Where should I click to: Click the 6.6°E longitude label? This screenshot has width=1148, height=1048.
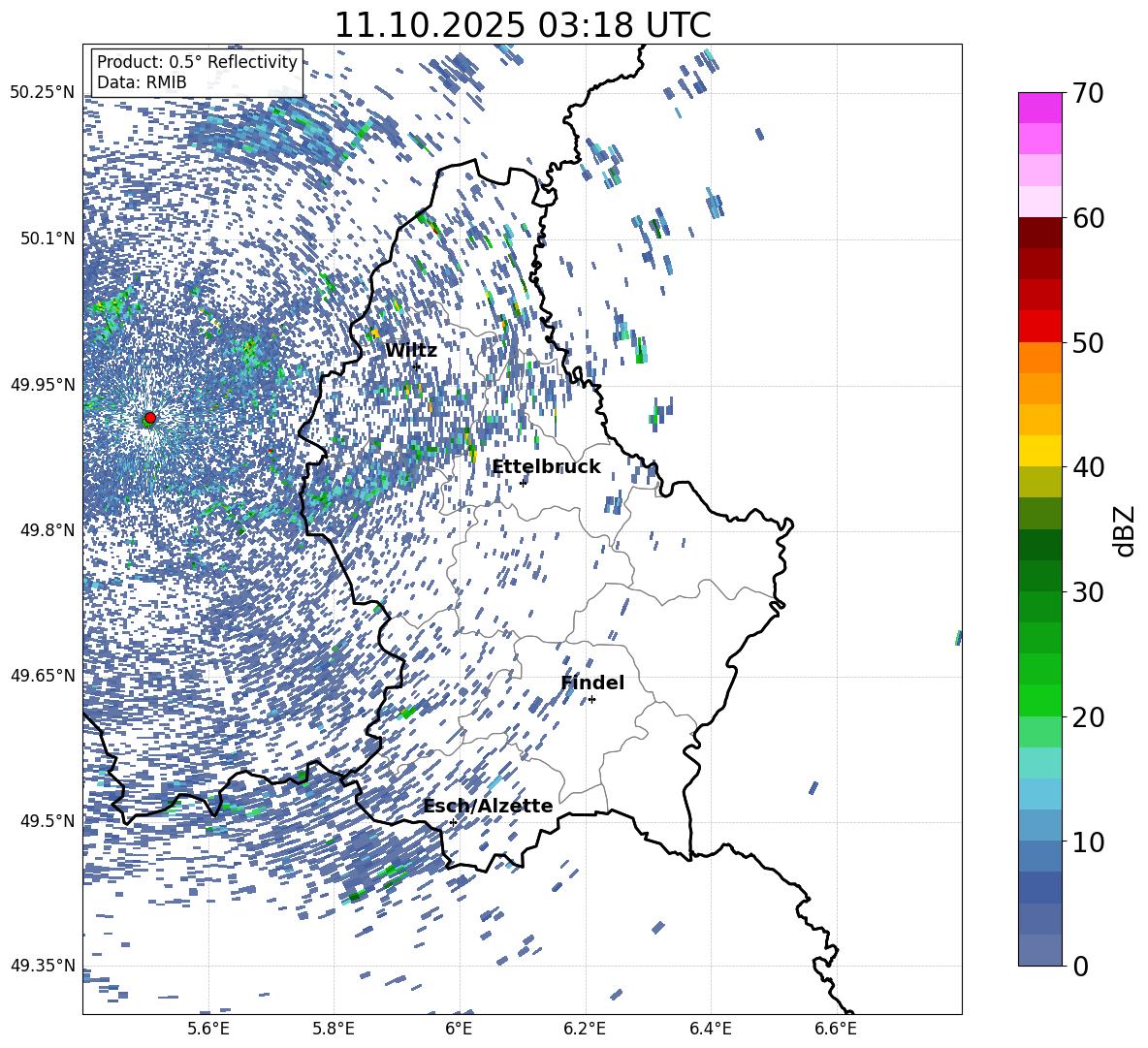pyautogui.click(x=836, y=1029)
